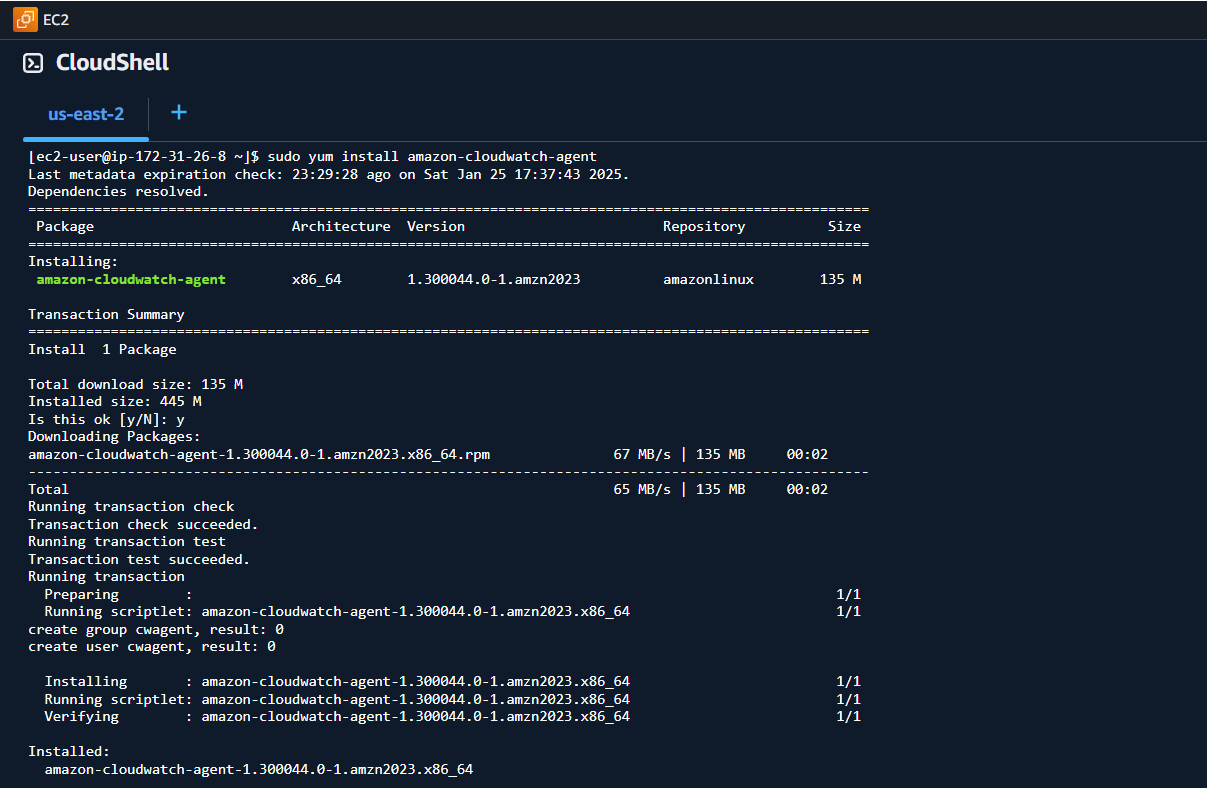Click the Total line in download summary

[428, 489]
